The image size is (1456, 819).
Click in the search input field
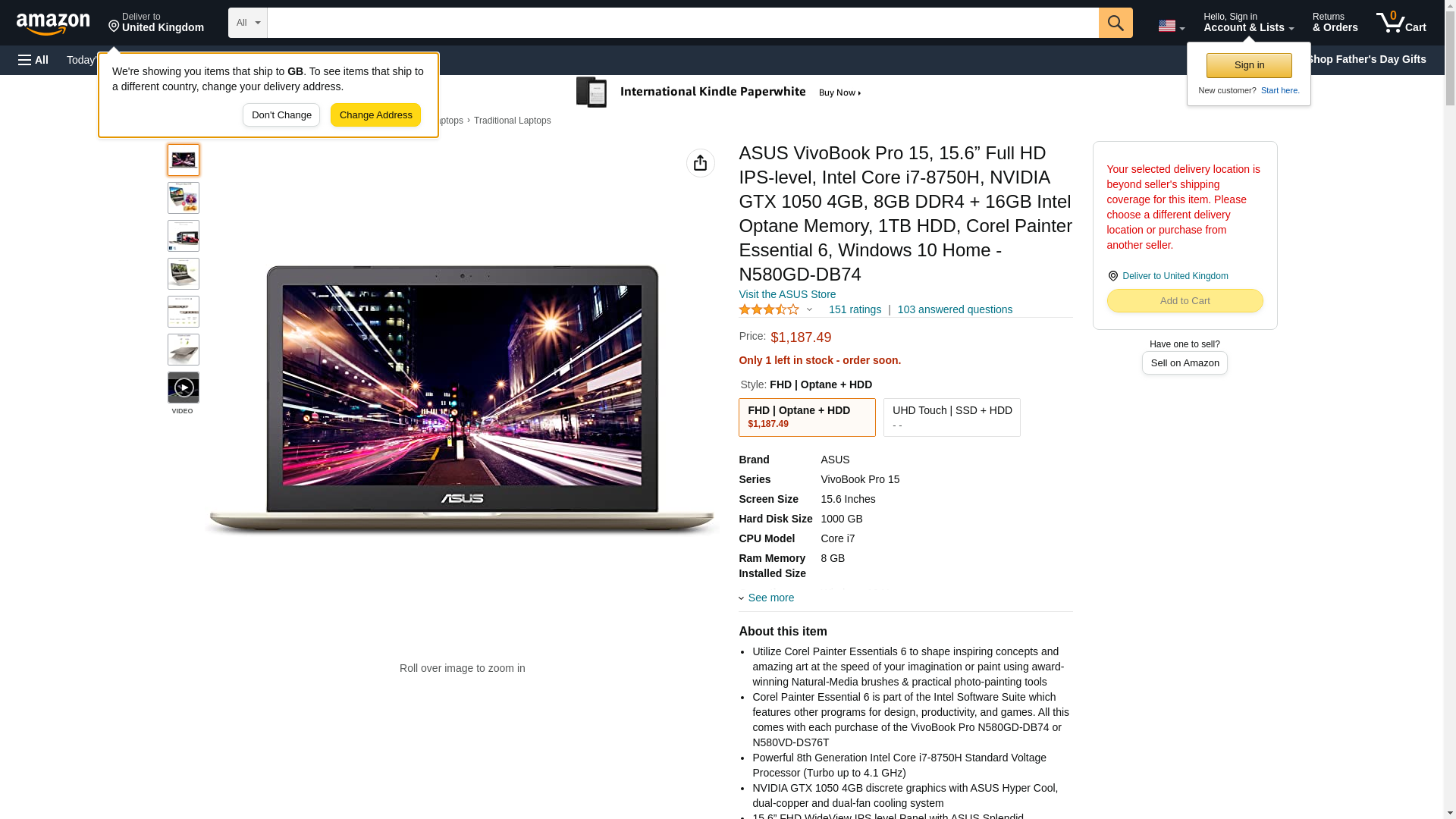[x=682, y=23]
